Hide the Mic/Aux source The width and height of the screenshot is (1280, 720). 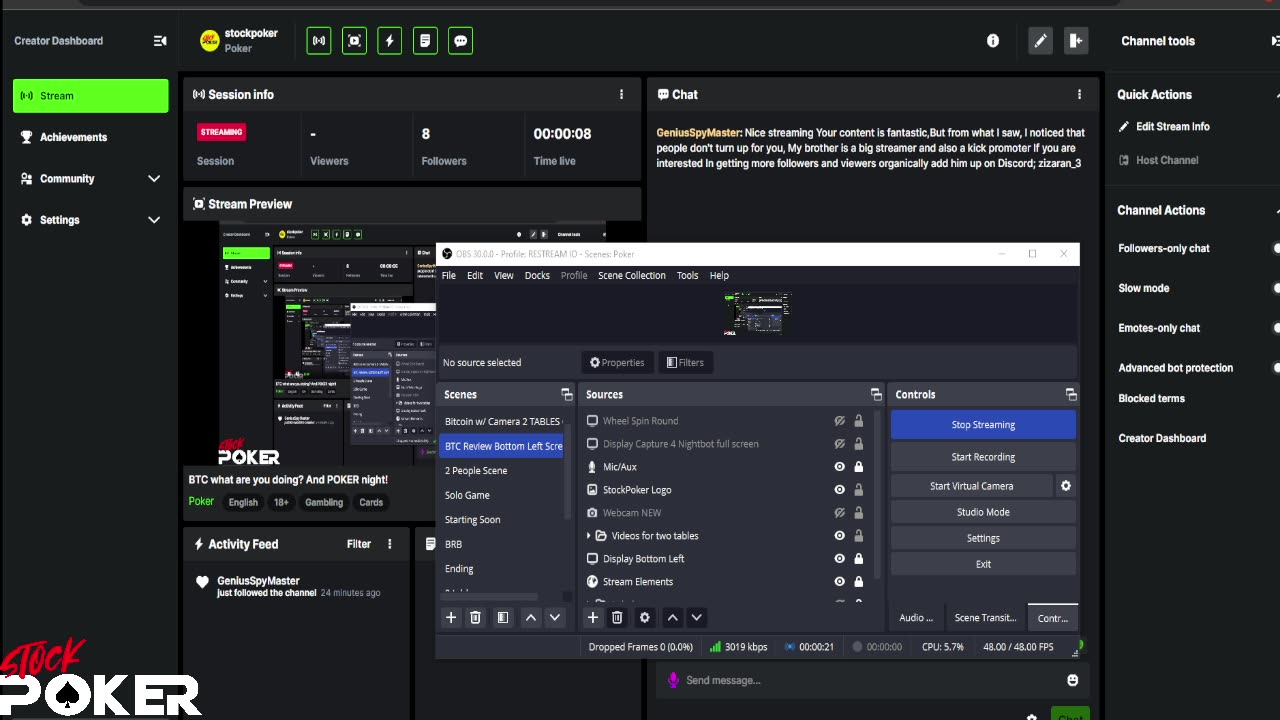[x=839, y=467]
